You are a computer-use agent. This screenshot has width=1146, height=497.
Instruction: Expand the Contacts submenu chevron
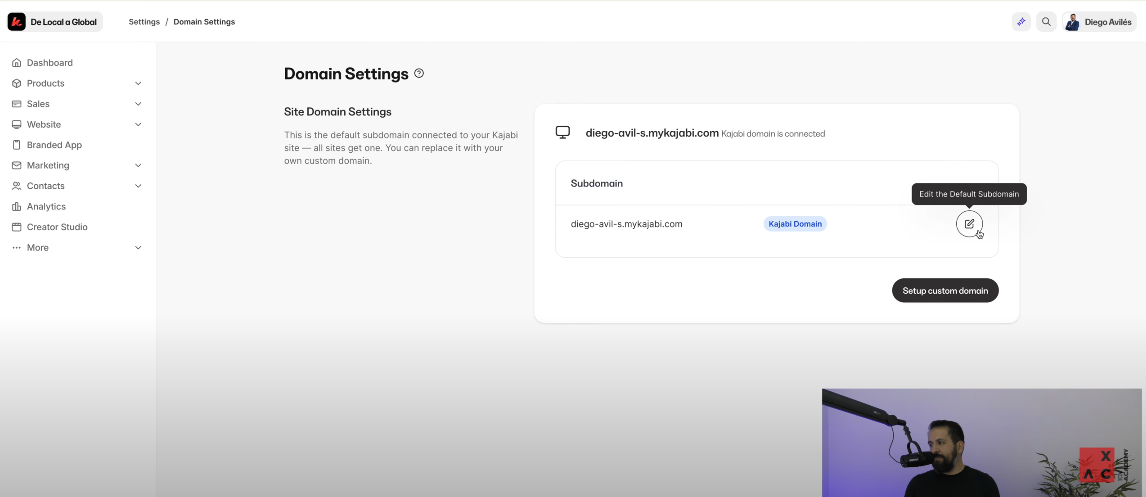click(x=138, y=186)
